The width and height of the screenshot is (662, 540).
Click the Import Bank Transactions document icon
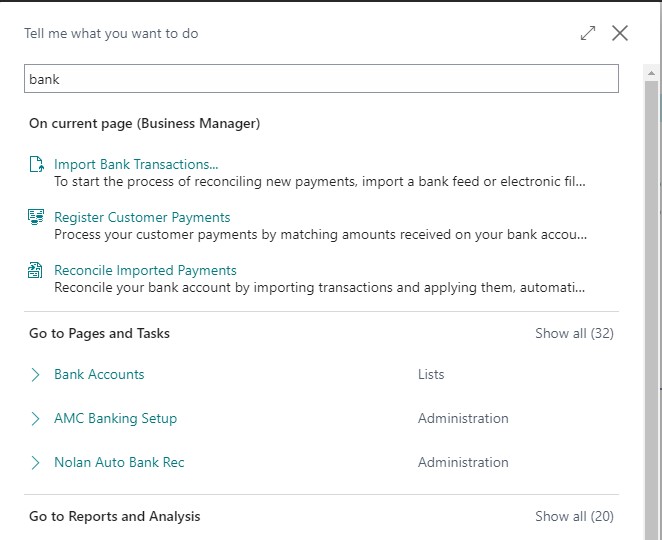click(36, 165)
